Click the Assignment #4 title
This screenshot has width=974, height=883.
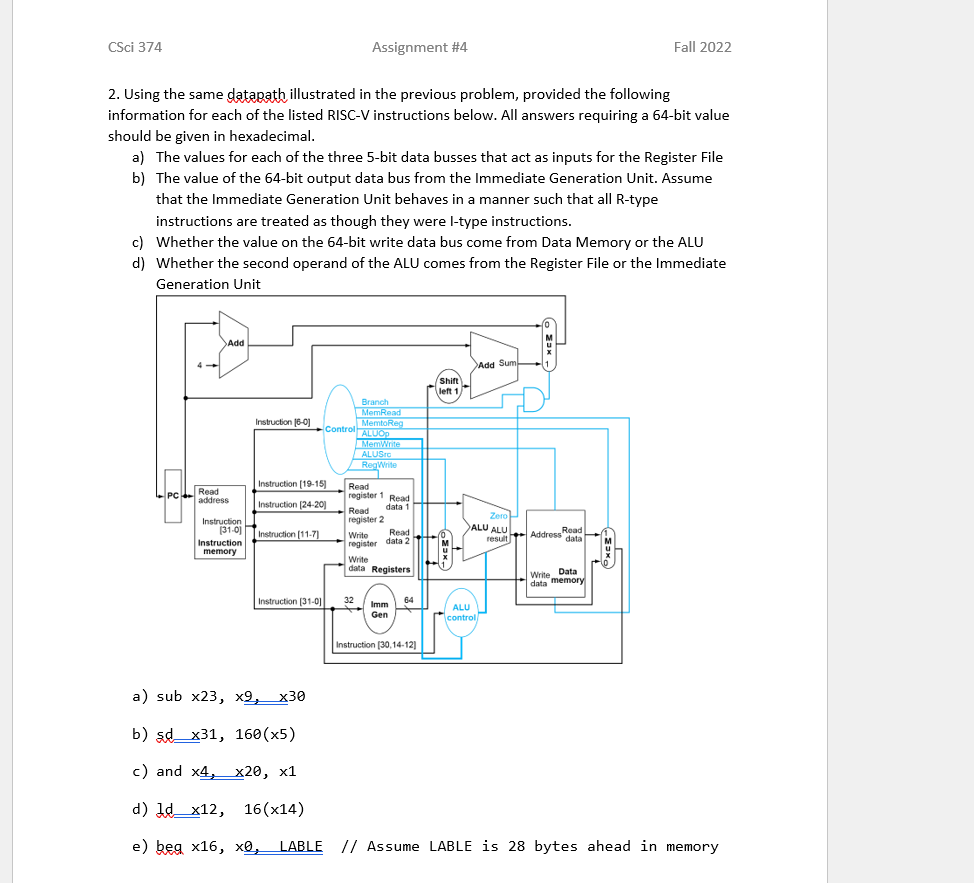coord(420,47)
